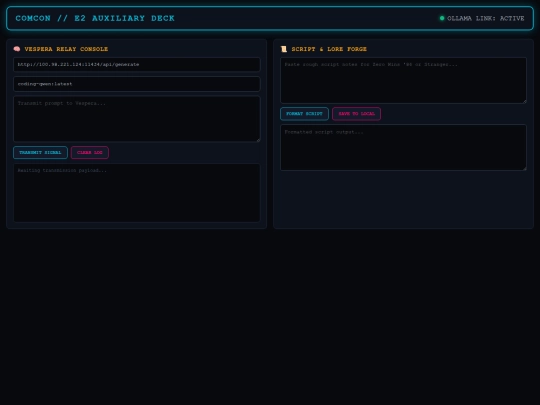
Task: Focus the coding-qwen:latest model field
Action: point(137,84)
